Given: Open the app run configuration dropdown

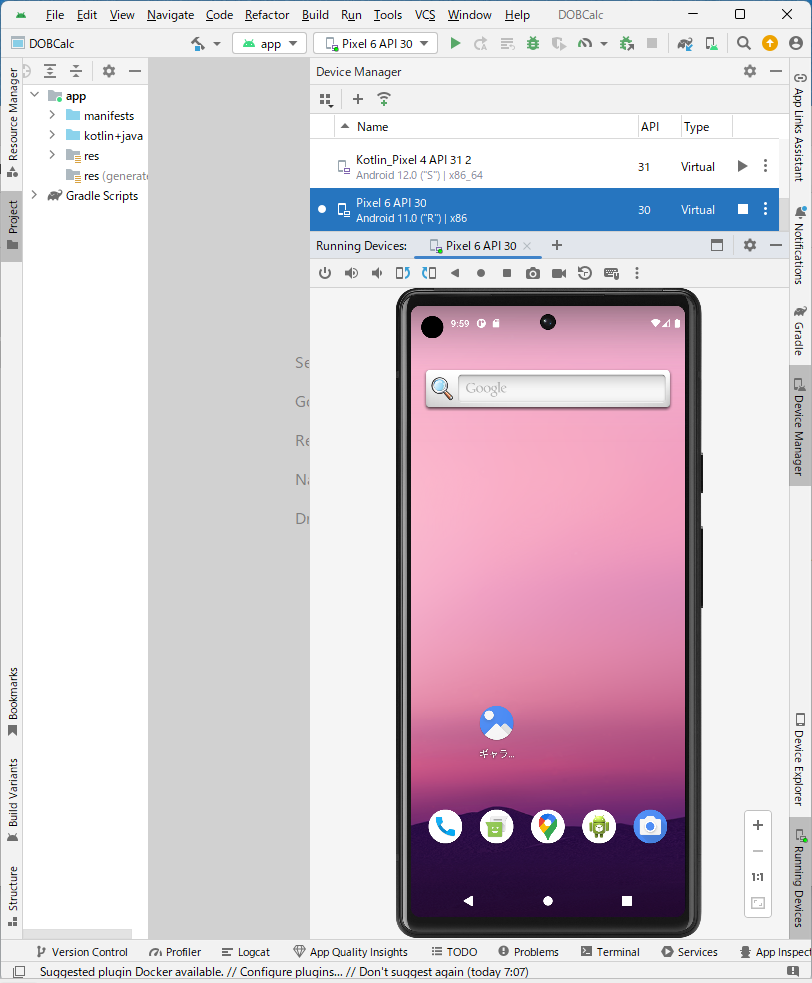Looking at the screenshot, I should (270, 43).
